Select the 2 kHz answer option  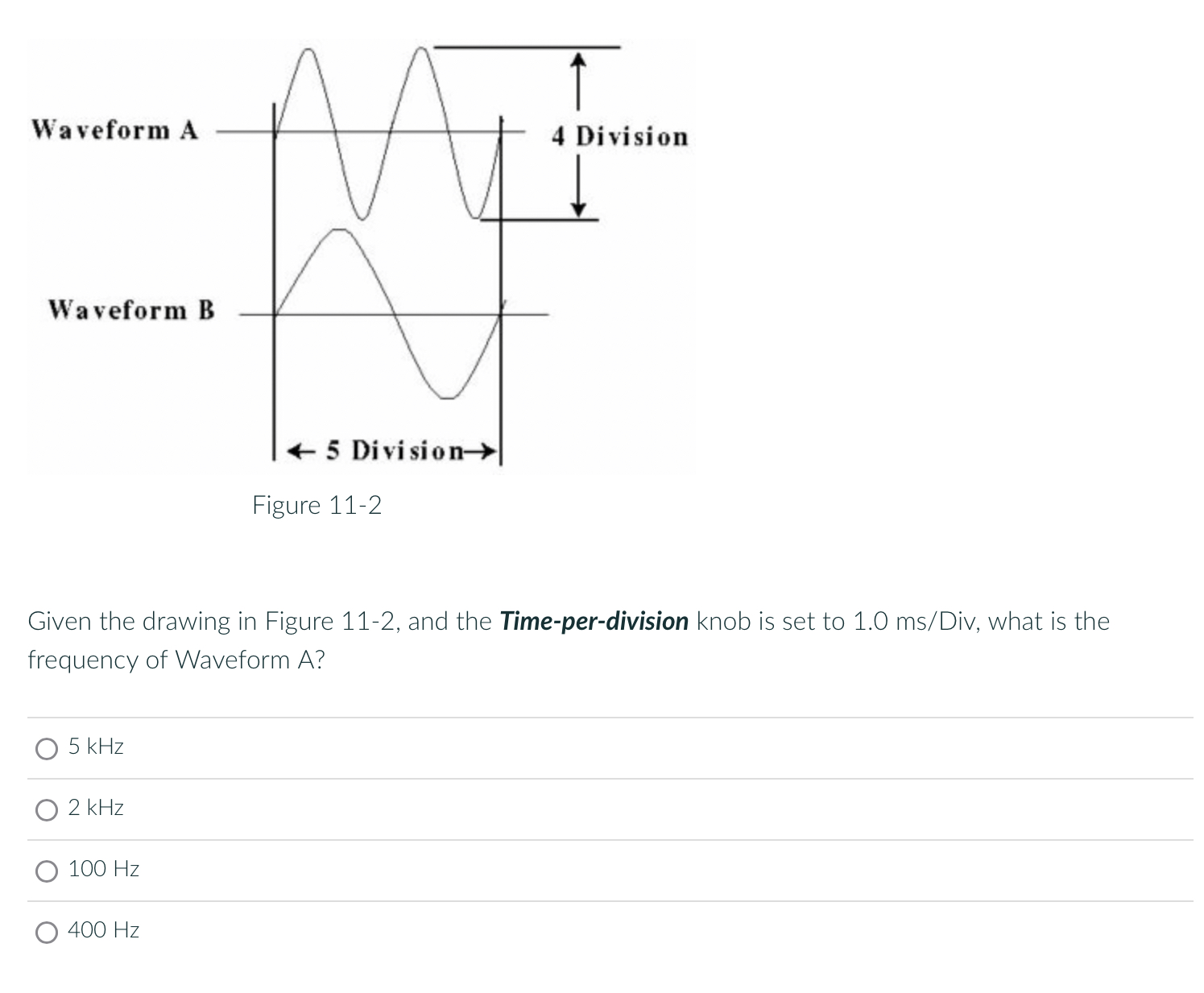point(48,809)
